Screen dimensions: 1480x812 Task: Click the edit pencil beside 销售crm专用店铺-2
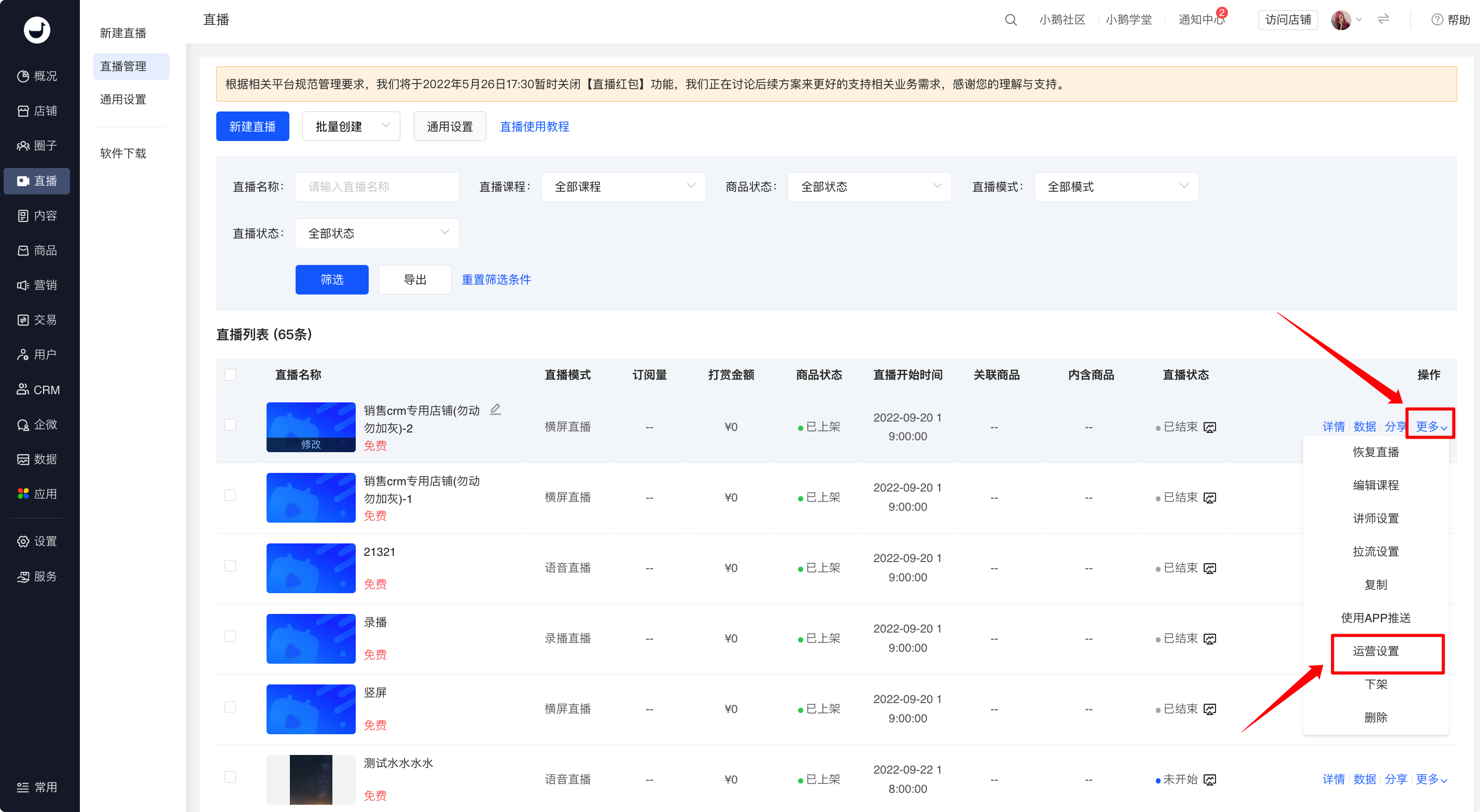(x=495, y=409)
